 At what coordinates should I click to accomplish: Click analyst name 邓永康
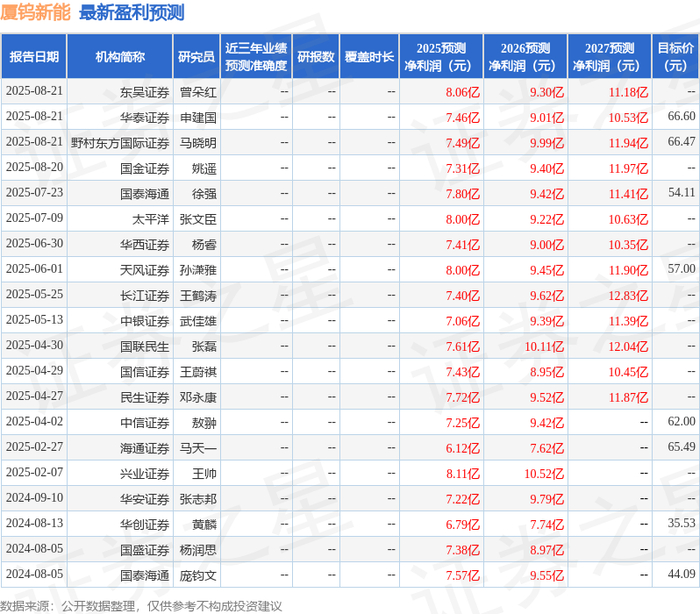(x=198, y=397)
